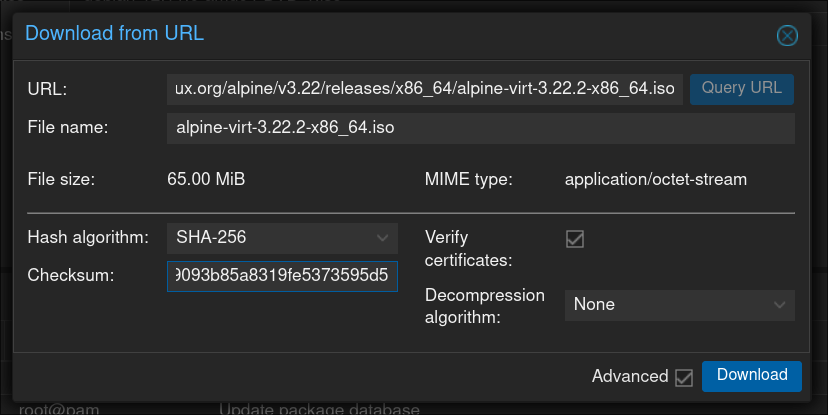The image size is (828, 415).
Task: Click the Hash algorithm label
Action: (88, 238)
